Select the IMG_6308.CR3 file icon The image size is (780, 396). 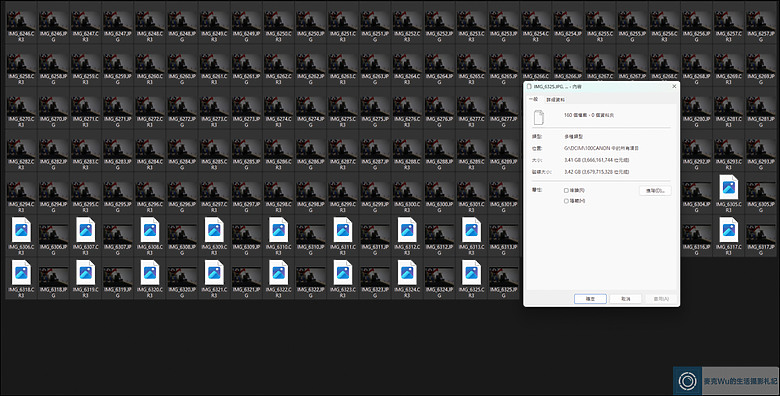click(x=150, y=230)
